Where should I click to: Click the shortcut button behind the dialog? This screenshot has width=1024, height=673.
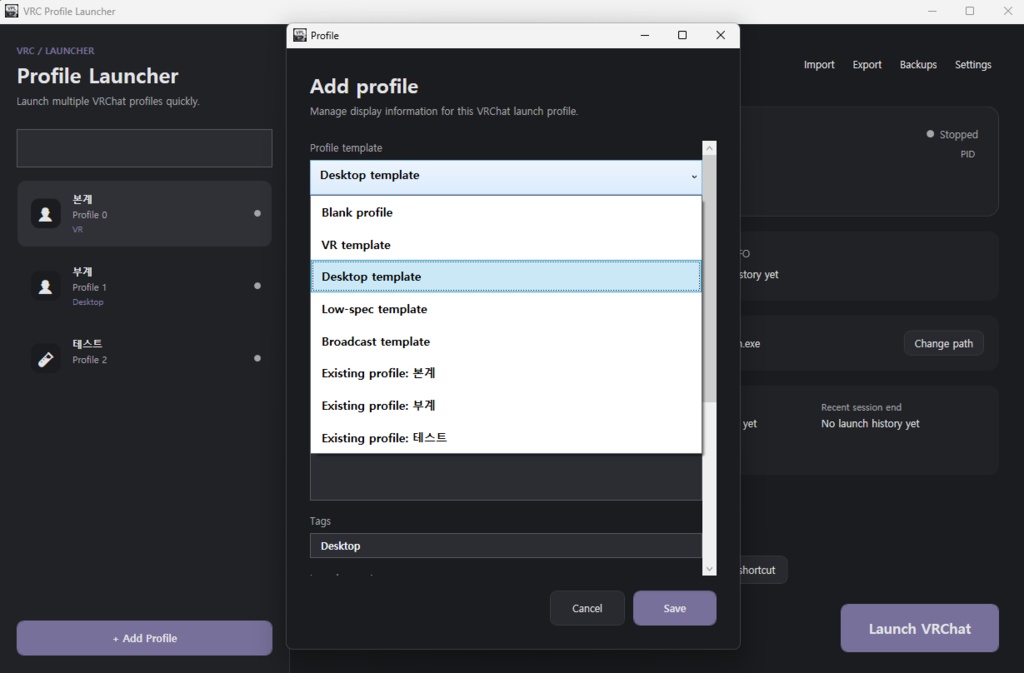point(762,570)
